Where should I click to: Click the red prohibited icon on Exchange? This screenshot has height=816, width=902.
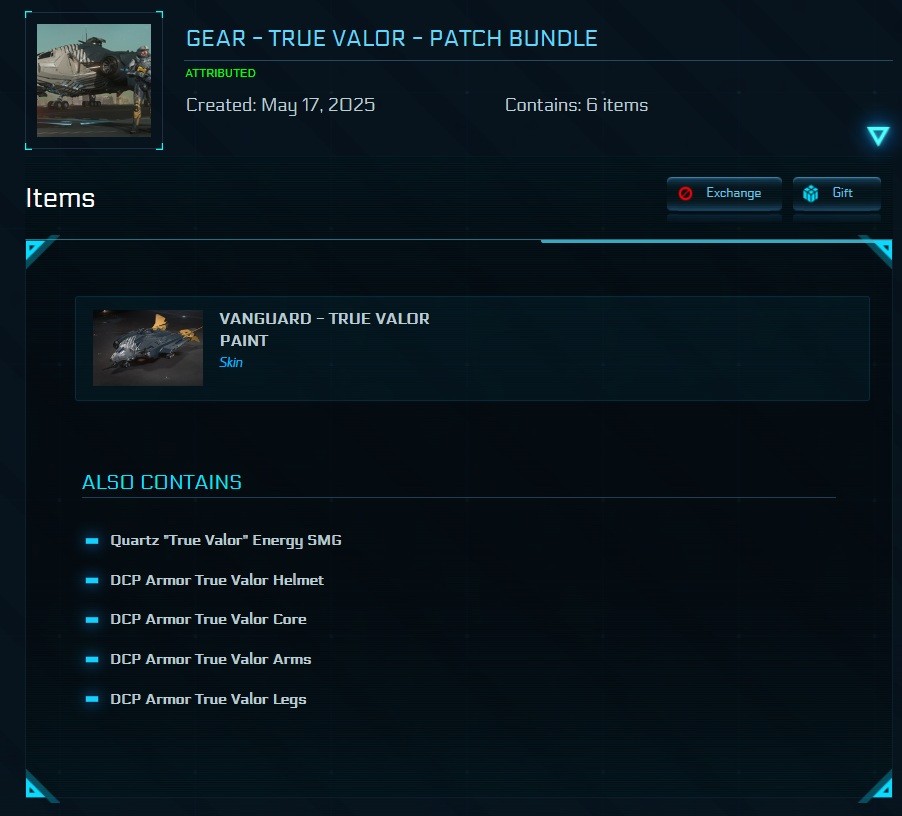685,194
